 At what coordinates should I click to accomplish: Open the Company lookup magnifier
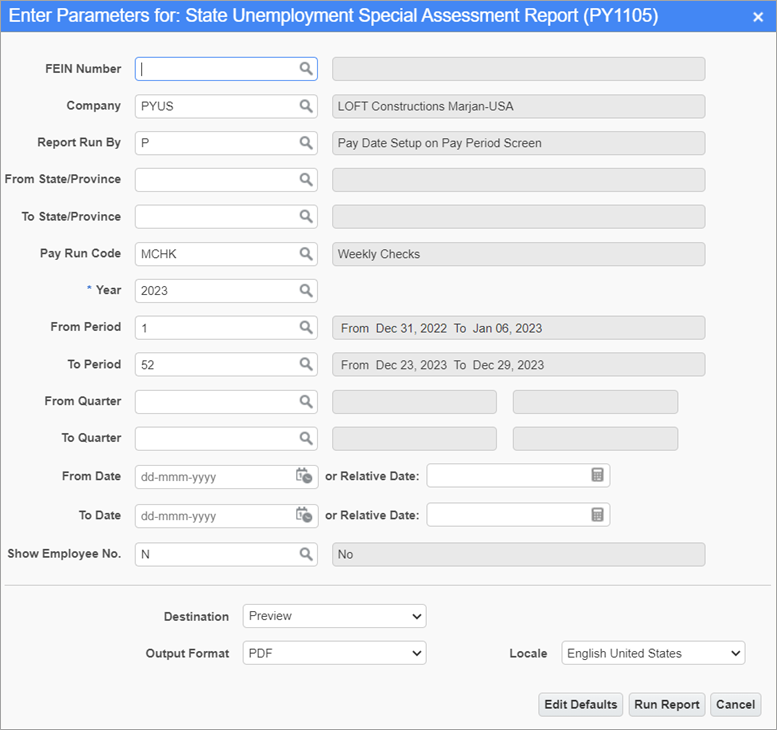click(306, 106)
